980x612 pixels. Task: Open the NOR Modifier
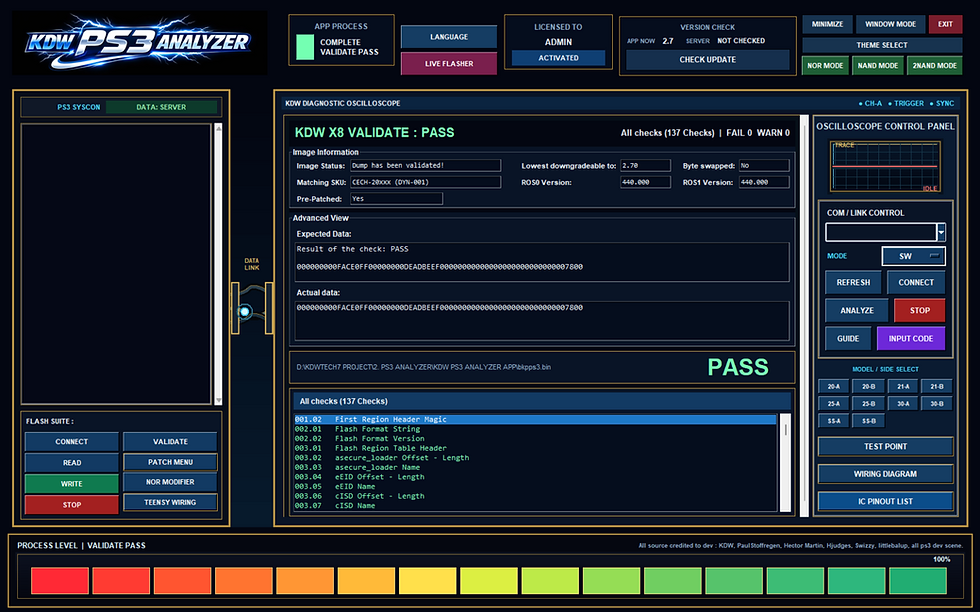coord(170,483)
